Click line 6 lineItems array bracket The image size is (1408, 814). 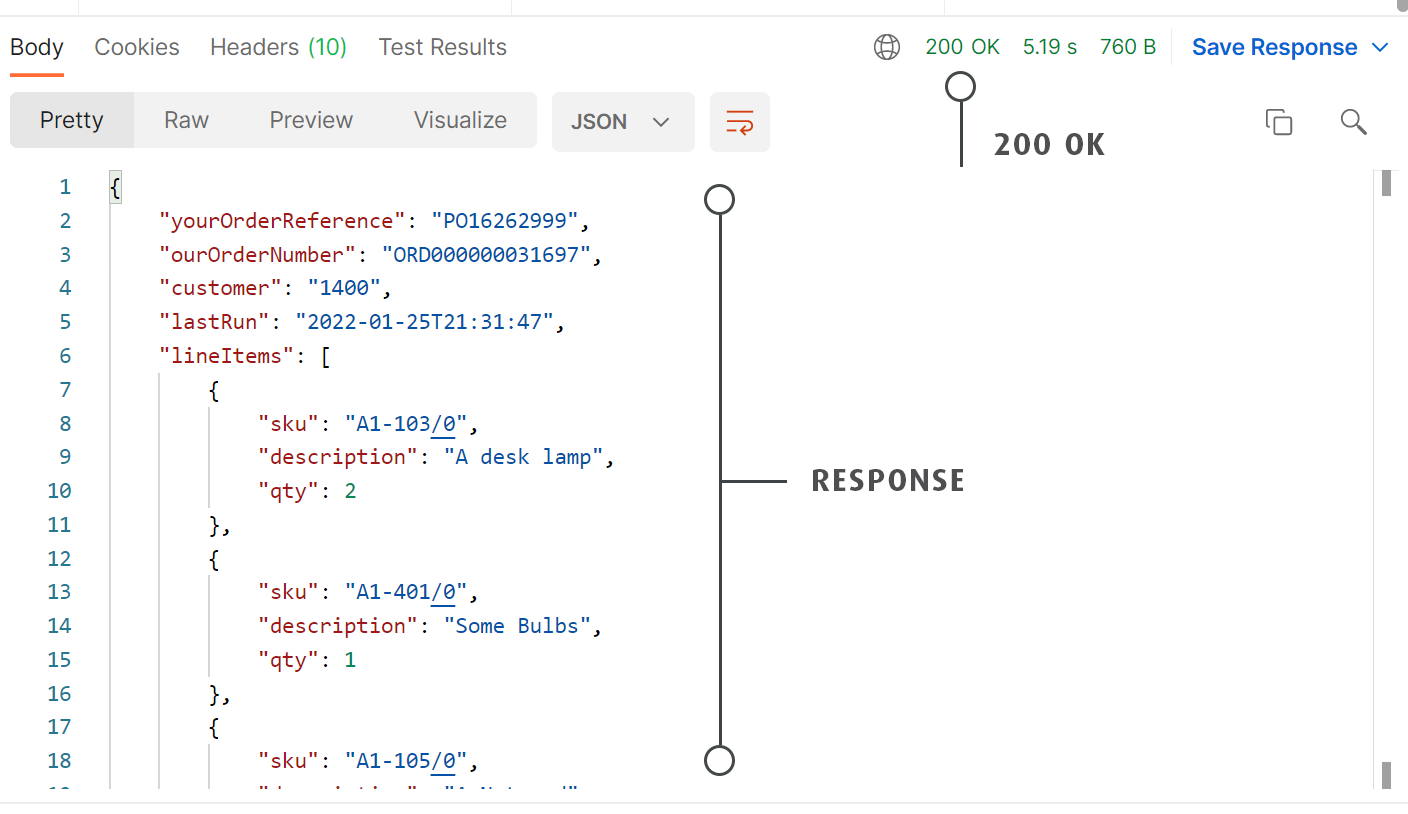tap(325, 356)
